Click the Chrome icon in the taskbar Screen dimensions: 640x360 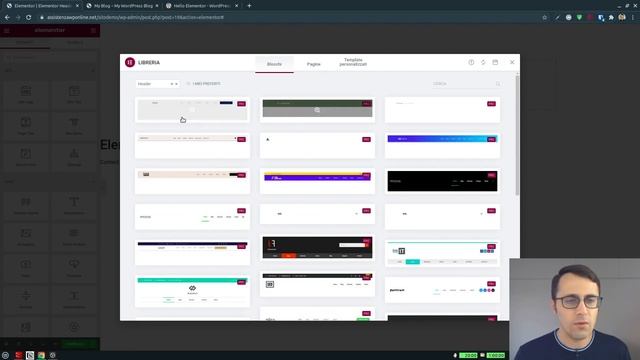pos(41,356)
